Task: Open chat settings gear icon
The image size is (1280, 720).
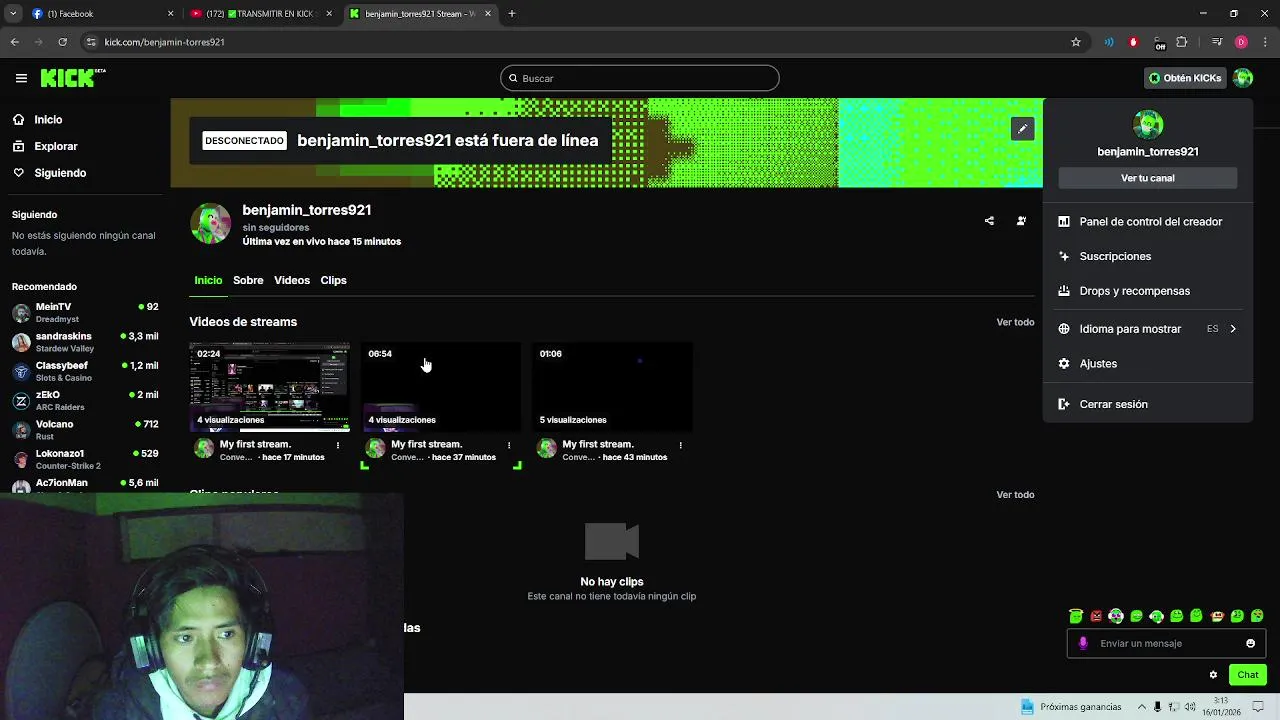Action: click(1213, 675)
